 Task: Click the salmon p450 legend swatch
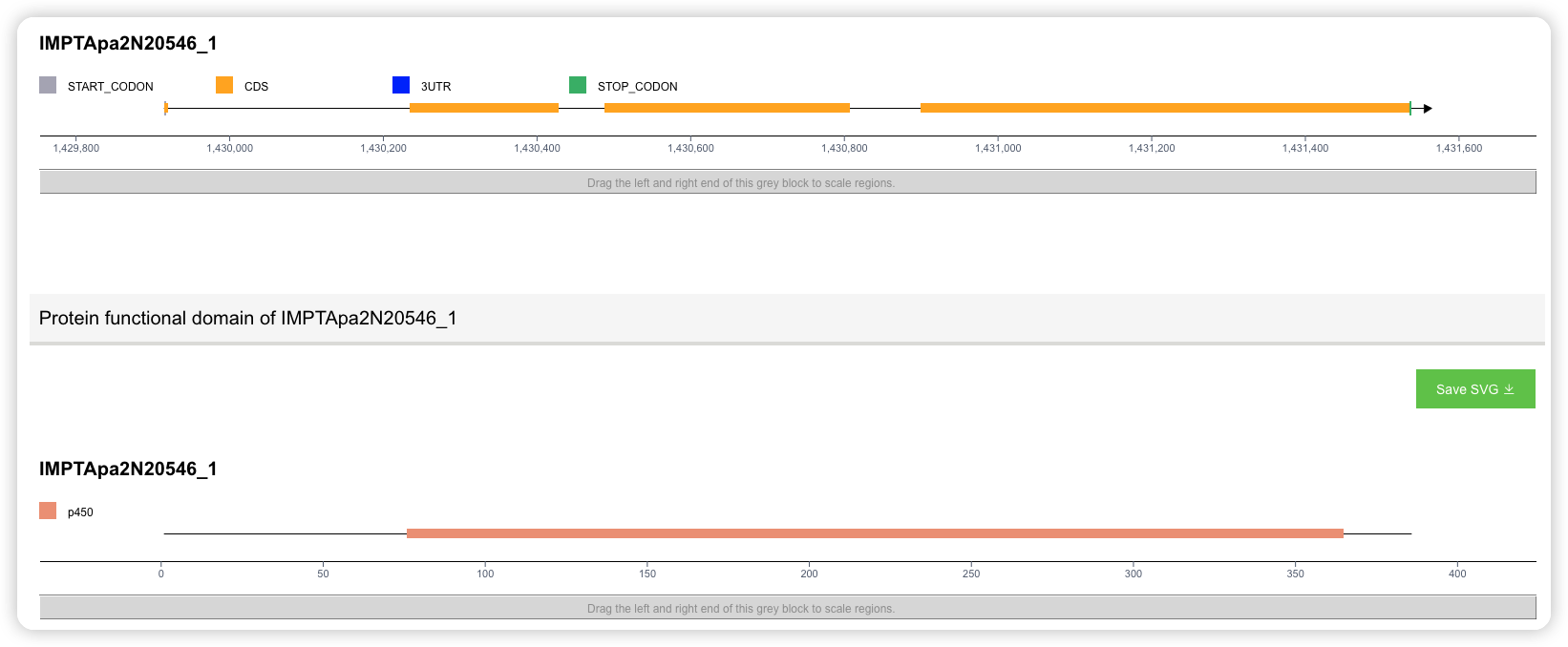[48, 511]
